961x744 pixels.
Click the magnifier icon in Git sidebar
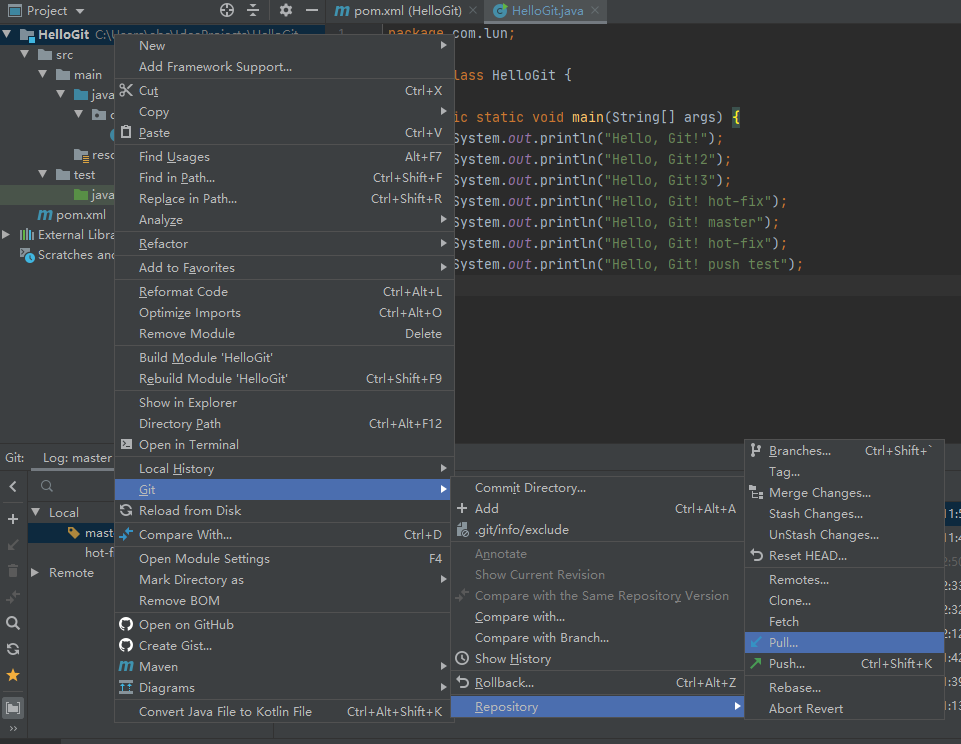pos(13,623)
